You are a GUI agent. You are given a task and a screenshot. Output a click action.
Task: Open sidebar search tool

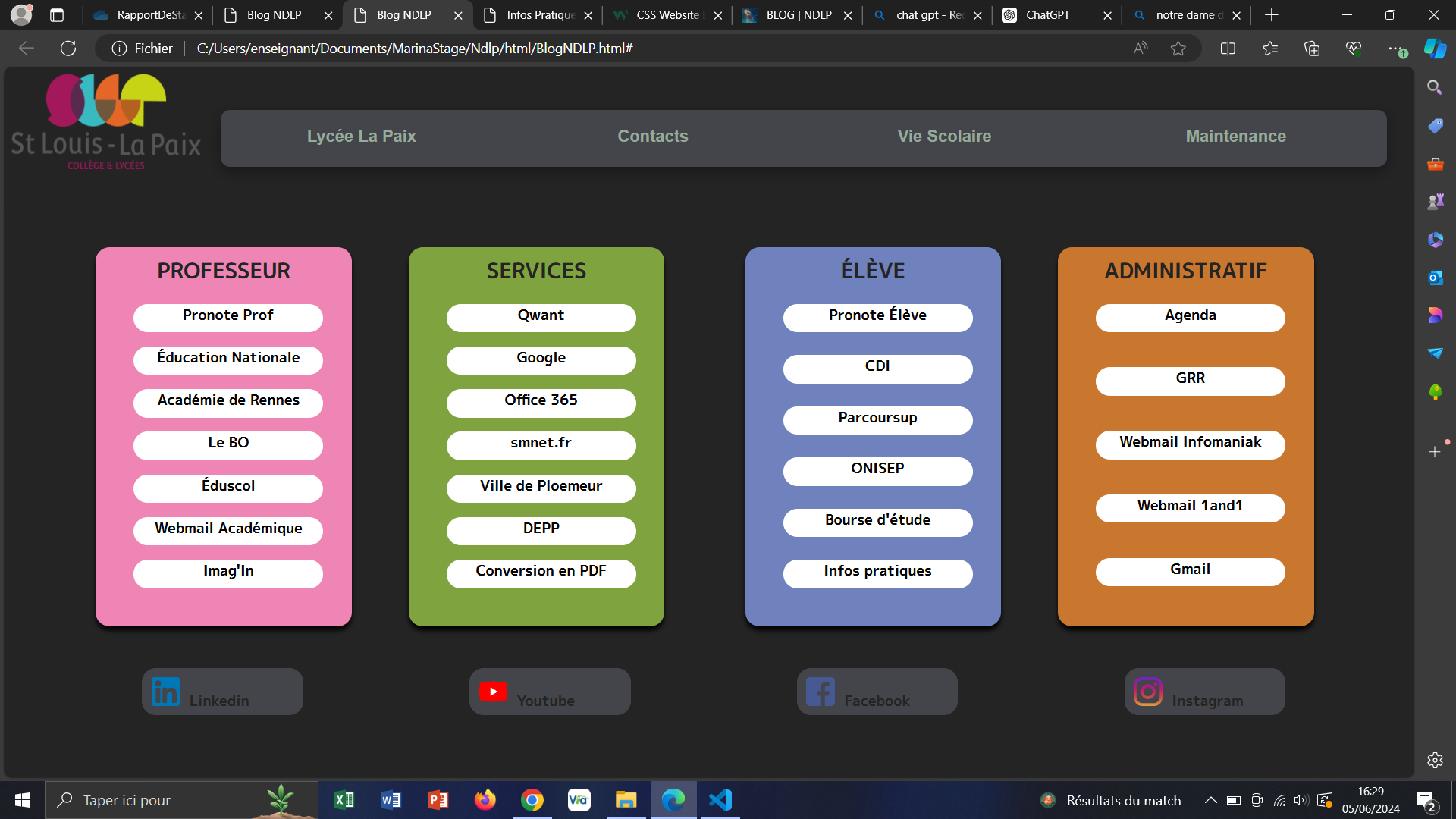[1435, 87]
